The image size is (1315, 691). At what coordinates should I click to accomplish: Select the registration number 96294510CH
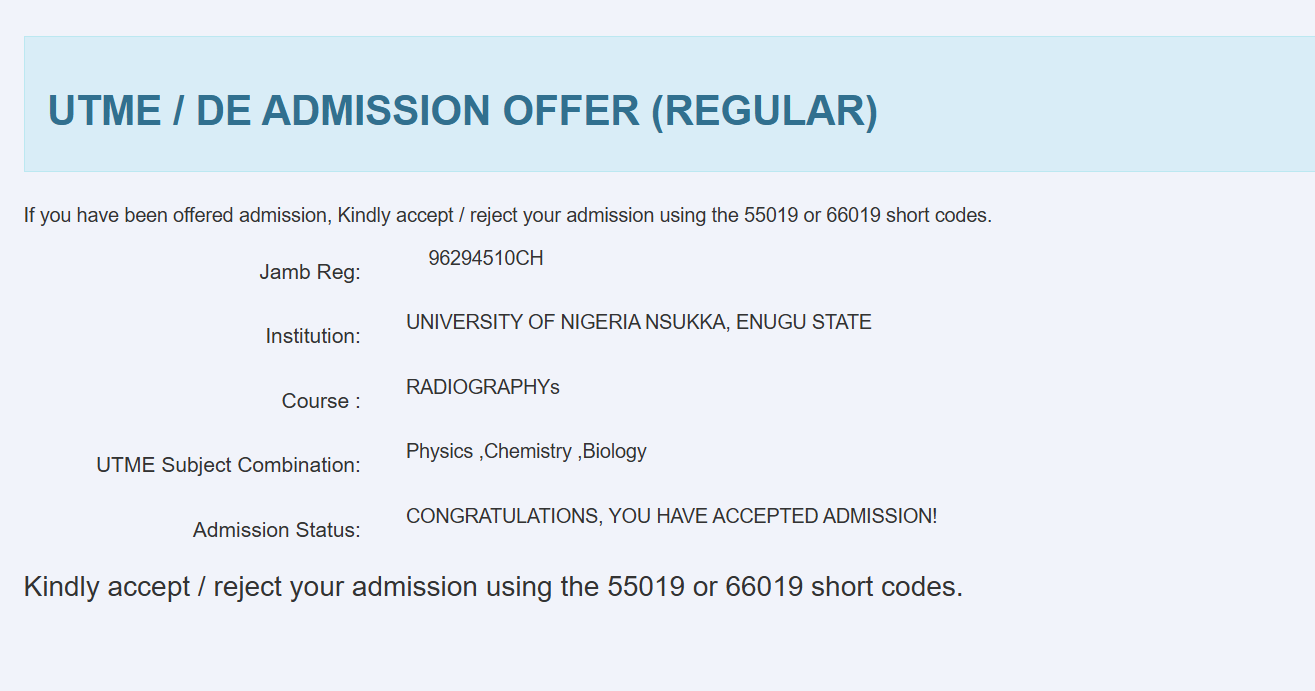pyautogui.click(x=485, y=258)
